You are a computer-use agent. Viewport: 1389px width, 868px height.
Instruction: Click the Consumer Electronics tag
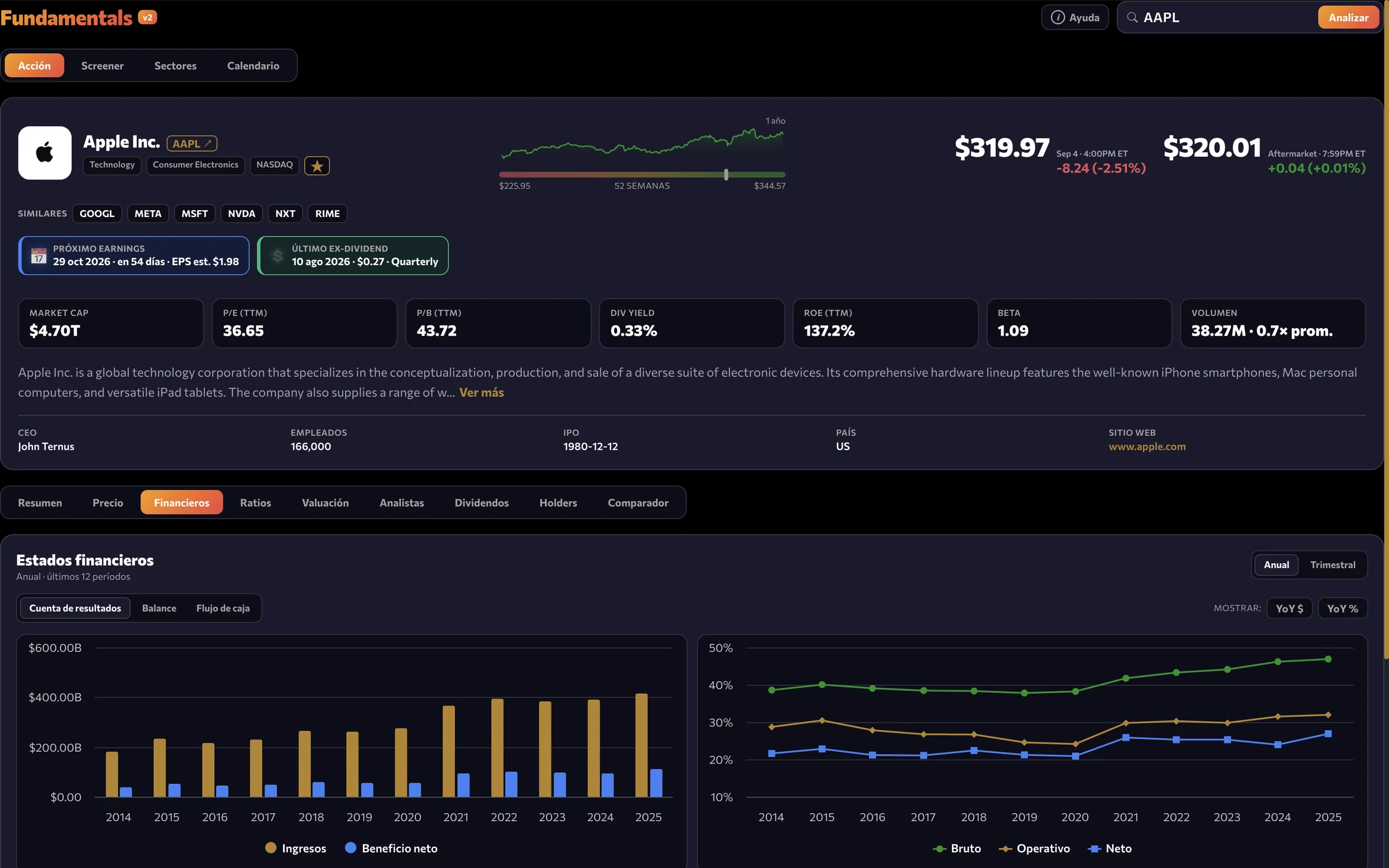click(x=196, y=165)
